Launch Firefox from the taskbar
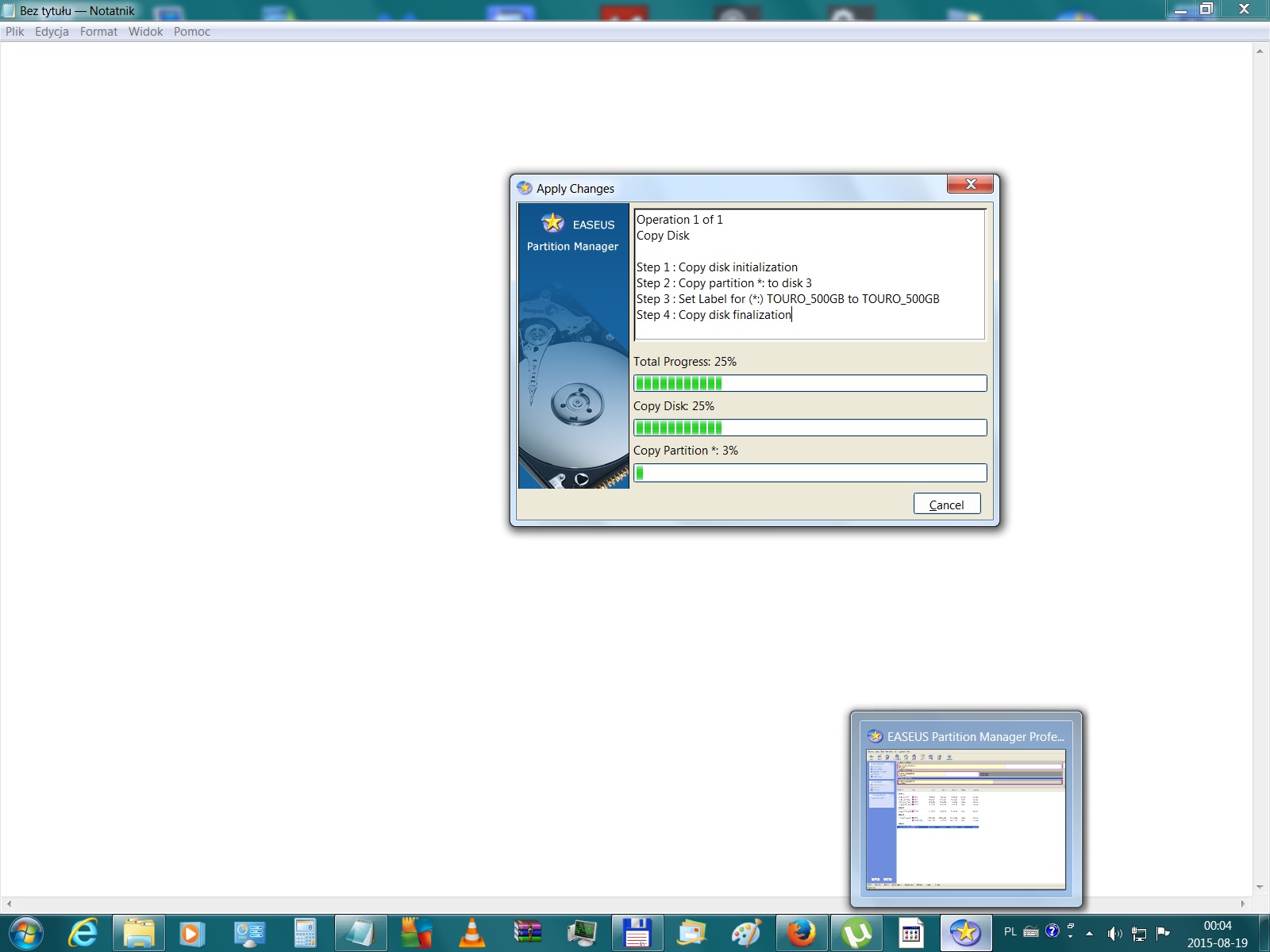 coord(801,933)
